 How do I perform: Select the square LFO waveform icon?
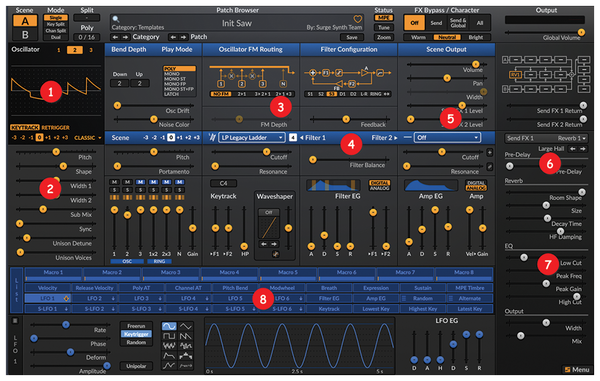pyautogui.click(x=169, y=336)
